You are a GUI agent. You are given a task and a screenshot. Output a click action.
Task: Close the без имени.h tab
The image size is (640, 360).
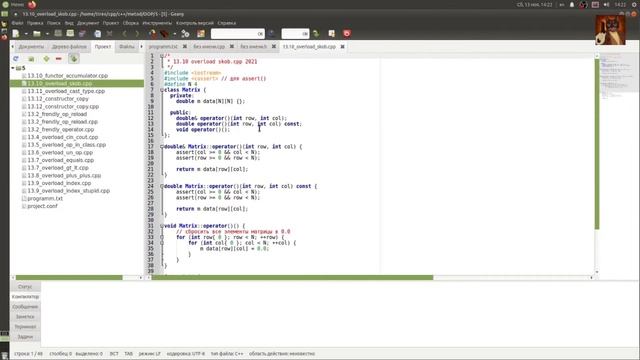[x=274, y=47]
